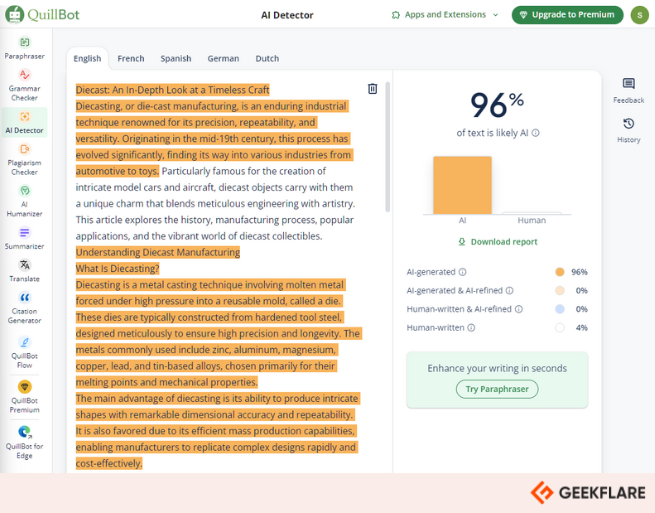The image size is (655, 513).
Task: Click the 96% AI score value
Action: (497, 104)
